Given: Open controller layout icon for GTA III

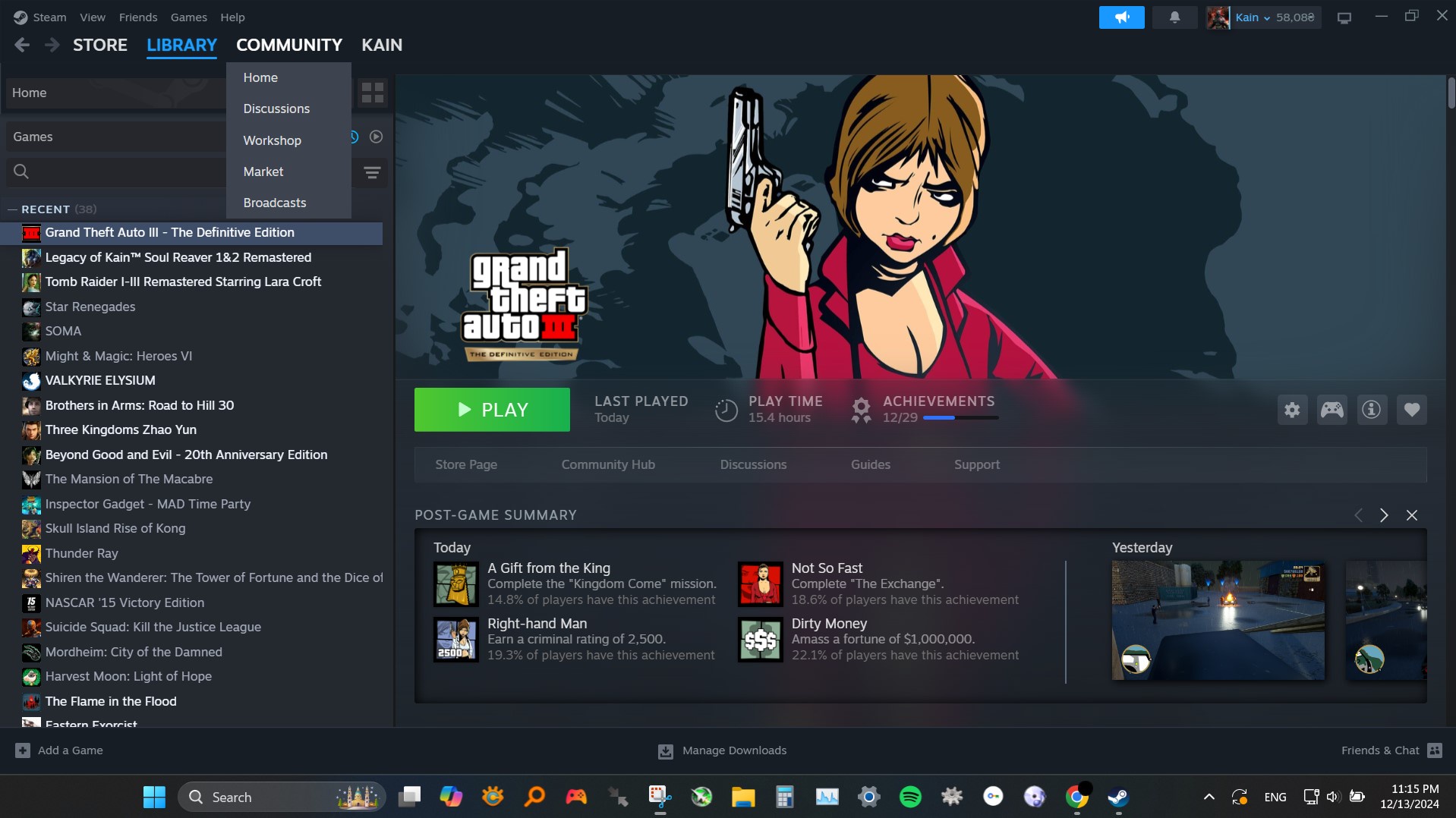Looking at the screenshot, I should click(x=1332, y=410).
